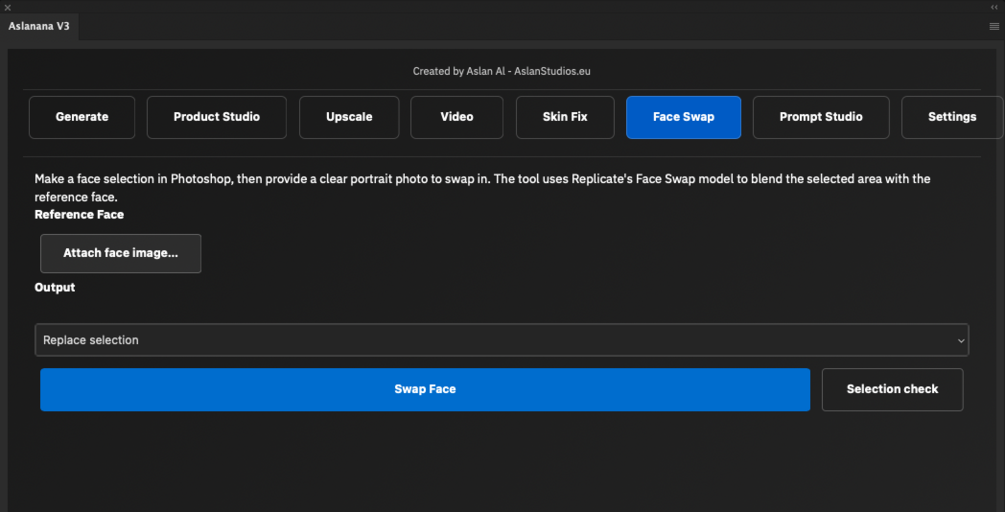Open the Prompt Studio tab

point(821,117)
